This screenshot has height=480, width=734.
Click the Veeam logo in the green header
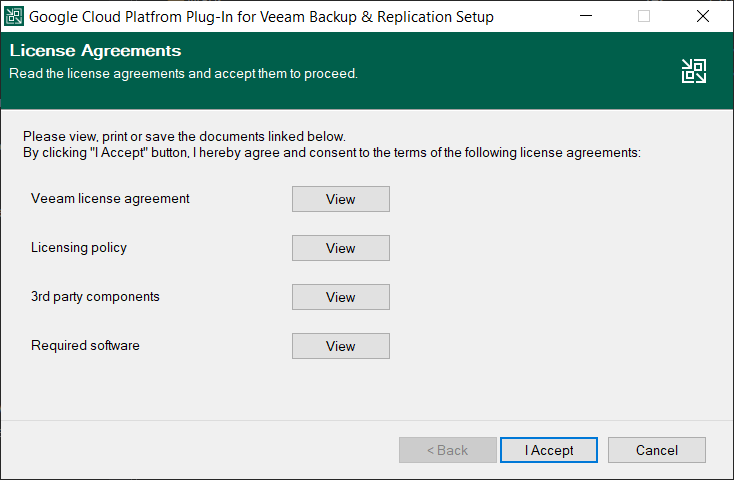(694, 70)
